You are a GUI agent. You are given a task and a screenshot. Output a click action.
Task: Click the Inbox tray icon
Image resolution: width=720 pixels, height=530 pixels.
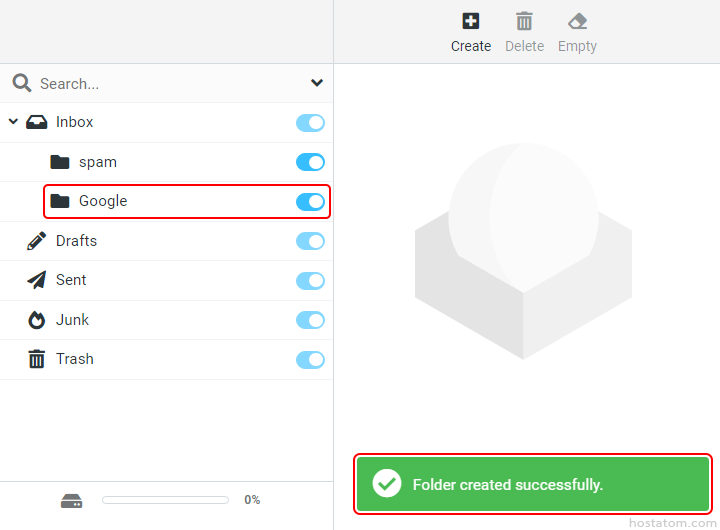tap(37, 122)
